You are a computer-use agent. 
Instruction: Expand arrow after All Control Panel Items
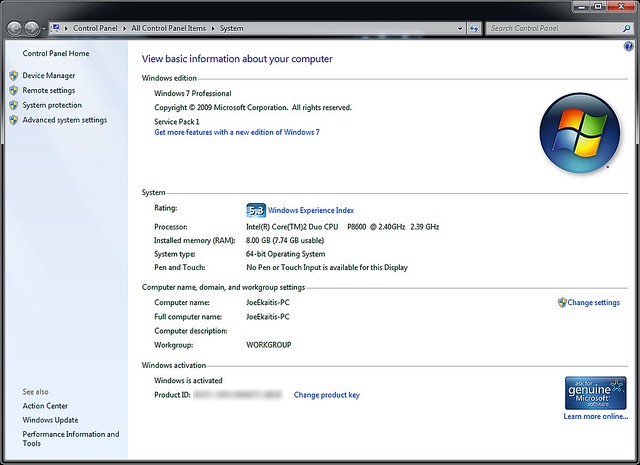213,29
